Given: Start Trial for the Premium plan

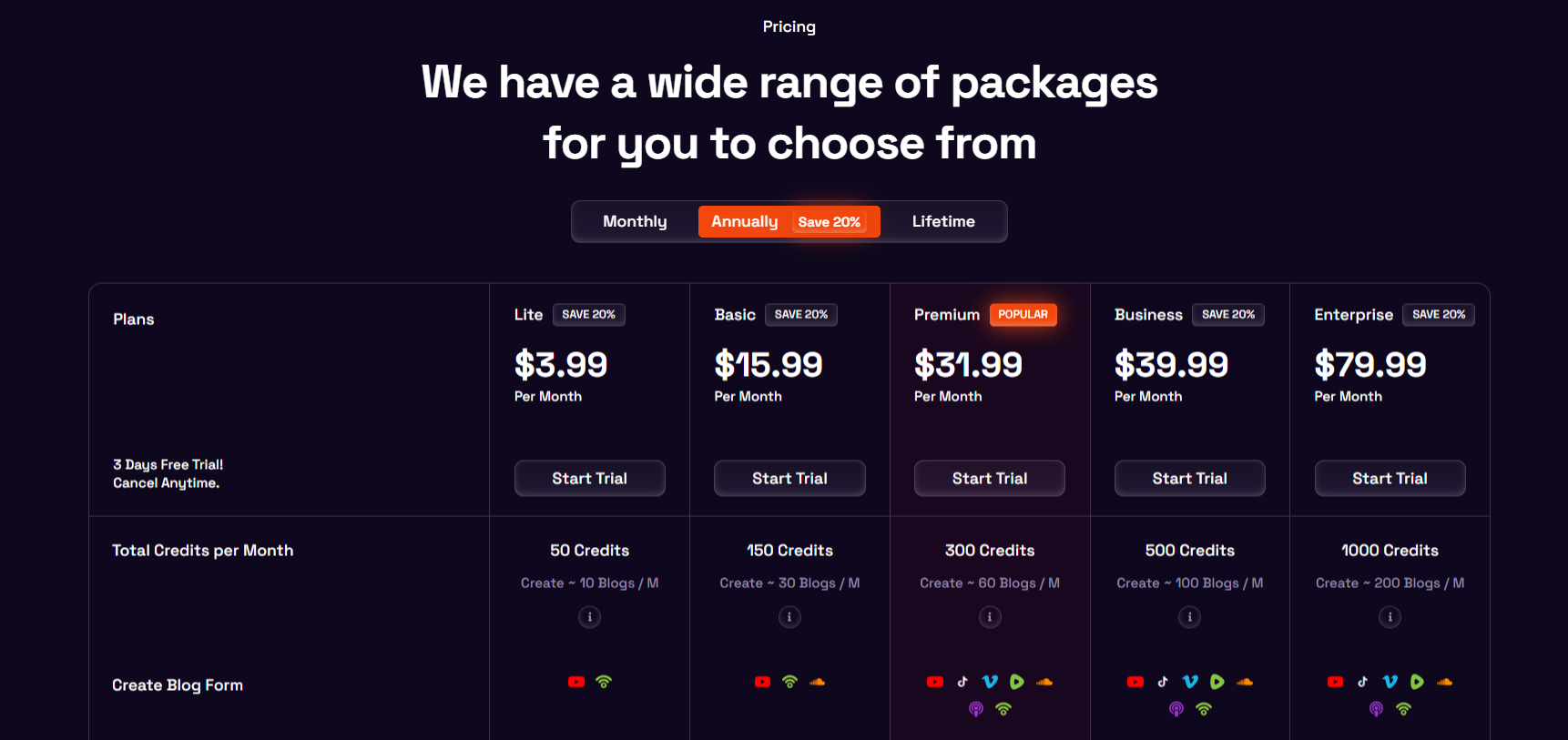Looking at the screenshot, I should pos(989,478).
